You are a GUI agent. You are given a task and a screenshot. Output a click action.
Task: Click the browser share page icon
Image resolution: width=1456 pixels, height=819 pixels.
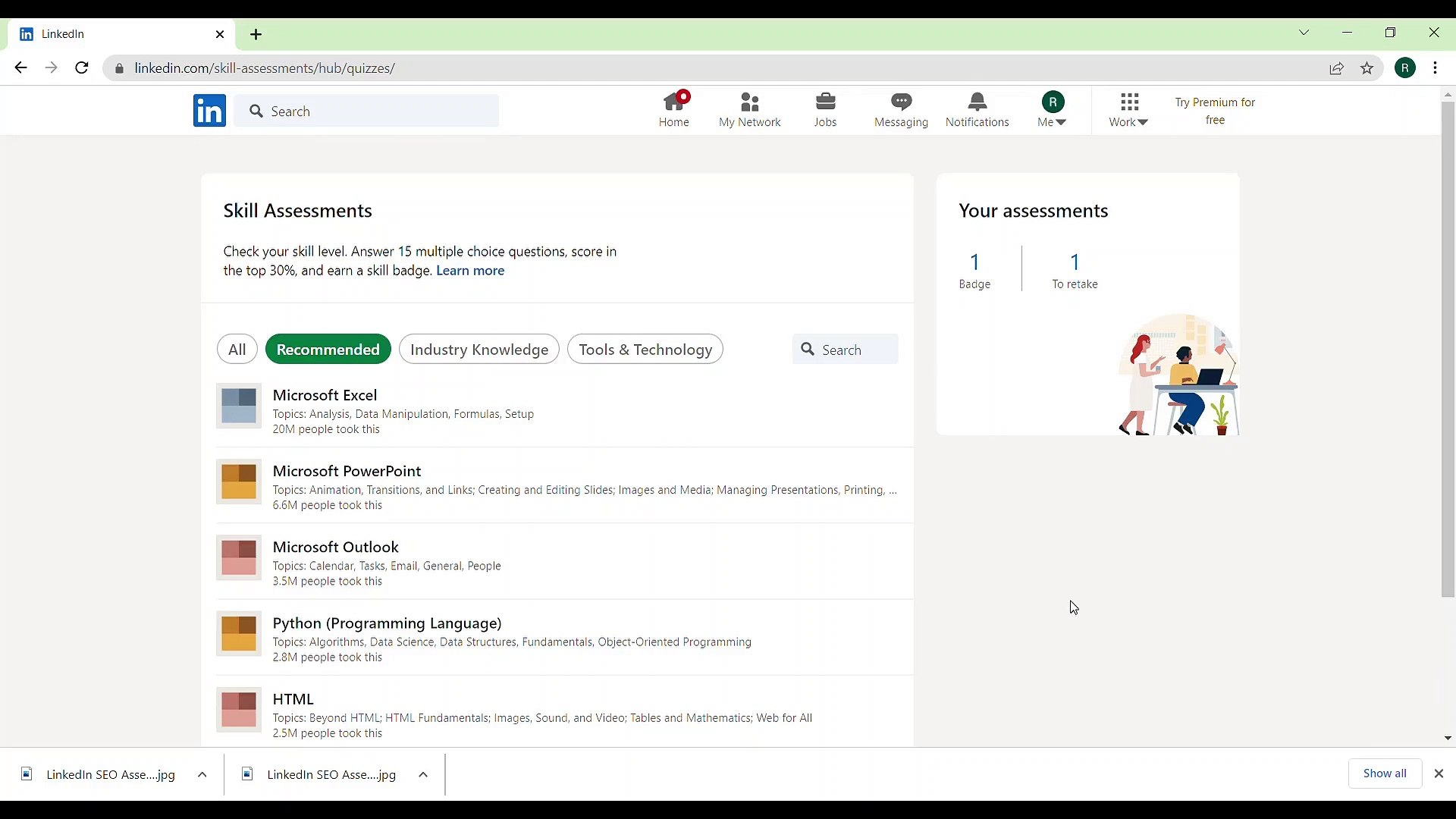tap(1337, 68)
